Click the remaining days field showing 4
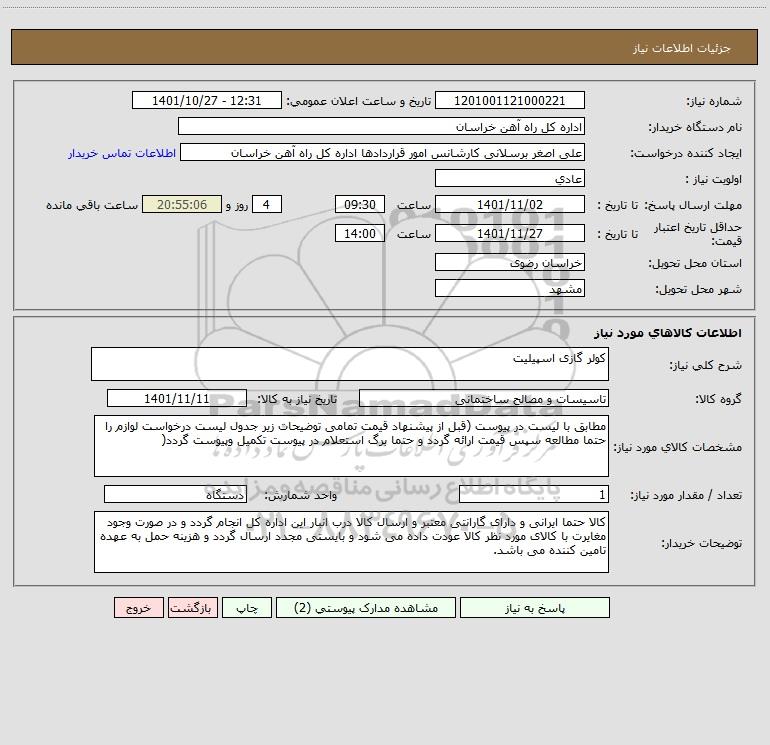Viewport: 770px width, 745px height. coord(267,204)
